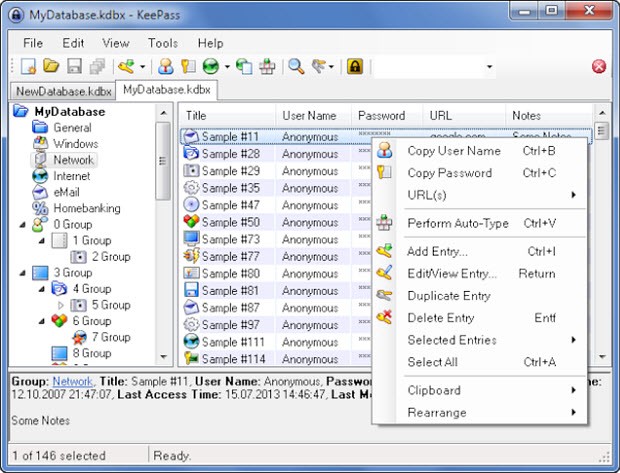The image size is (620, 473).
Task: Open the Rearrange submenu
Action: coord(479,412)
